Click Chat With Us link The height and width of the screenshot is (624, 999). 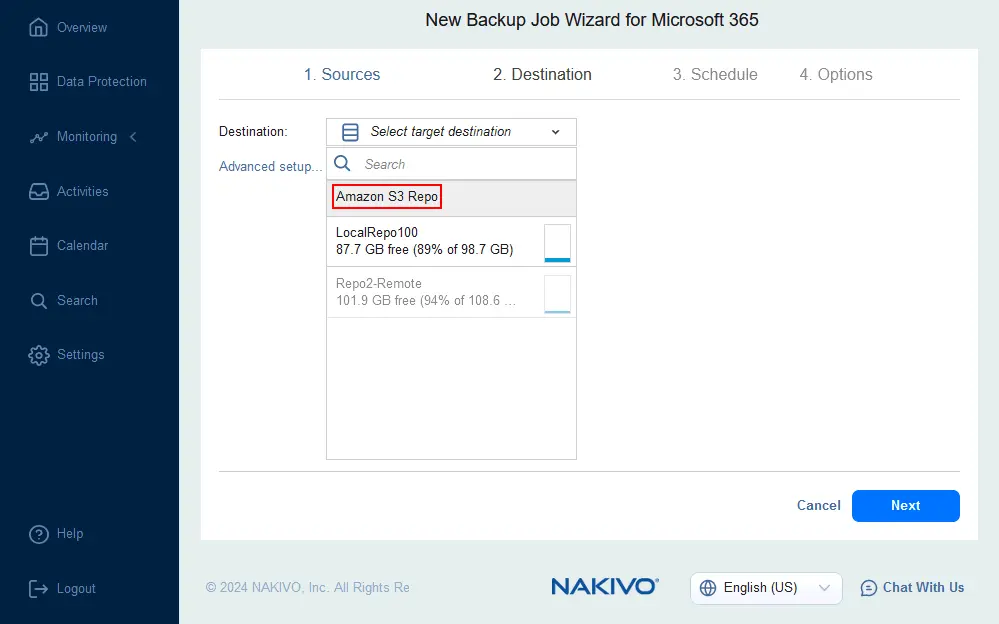coord(923,588)
